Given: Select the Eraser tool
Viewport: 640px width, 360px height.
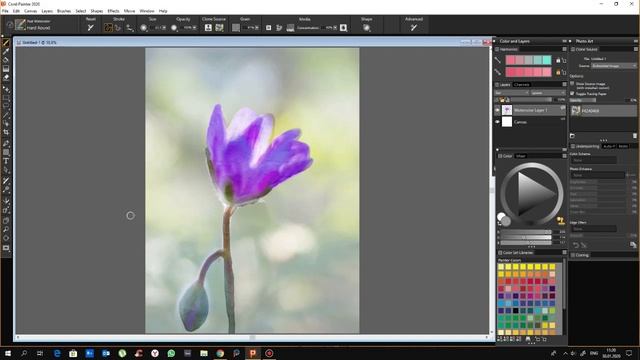Looking at the screenshot, I should tap(6, 77).
